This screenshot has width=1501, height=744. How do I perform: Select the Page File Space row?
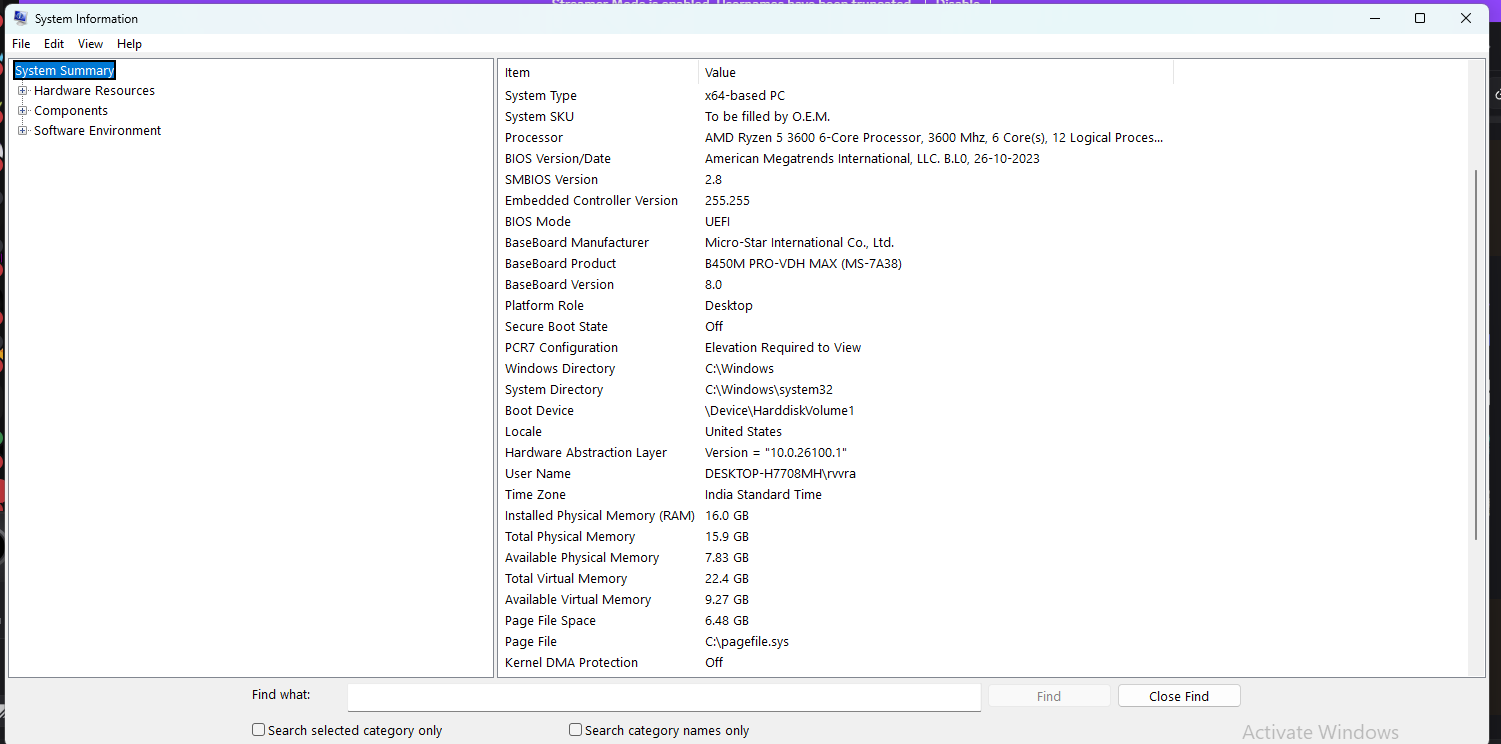click(x=835, y=621)
